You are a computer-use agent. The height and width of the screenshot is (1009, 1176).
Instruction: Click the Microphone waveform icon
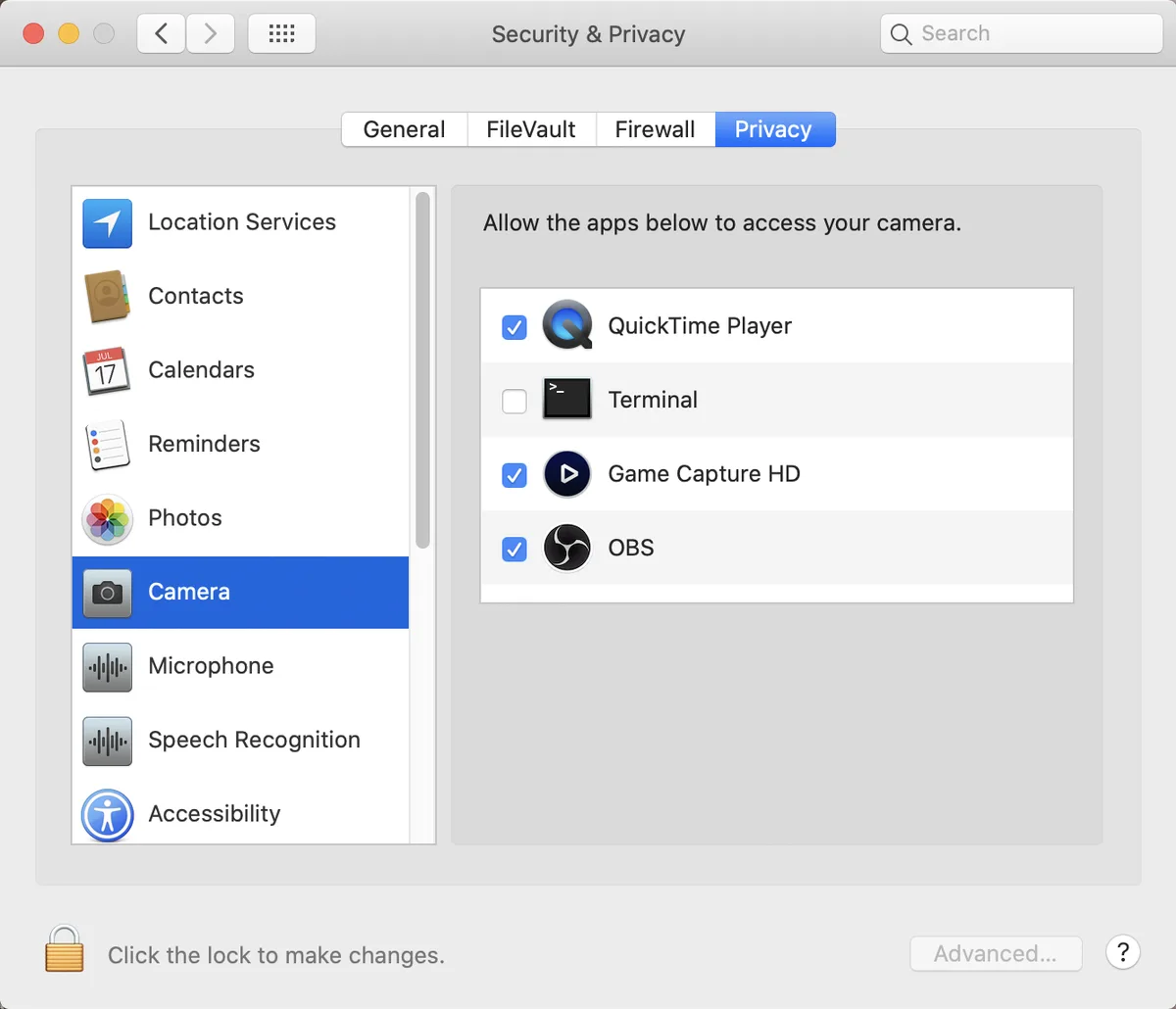(107, 667)
